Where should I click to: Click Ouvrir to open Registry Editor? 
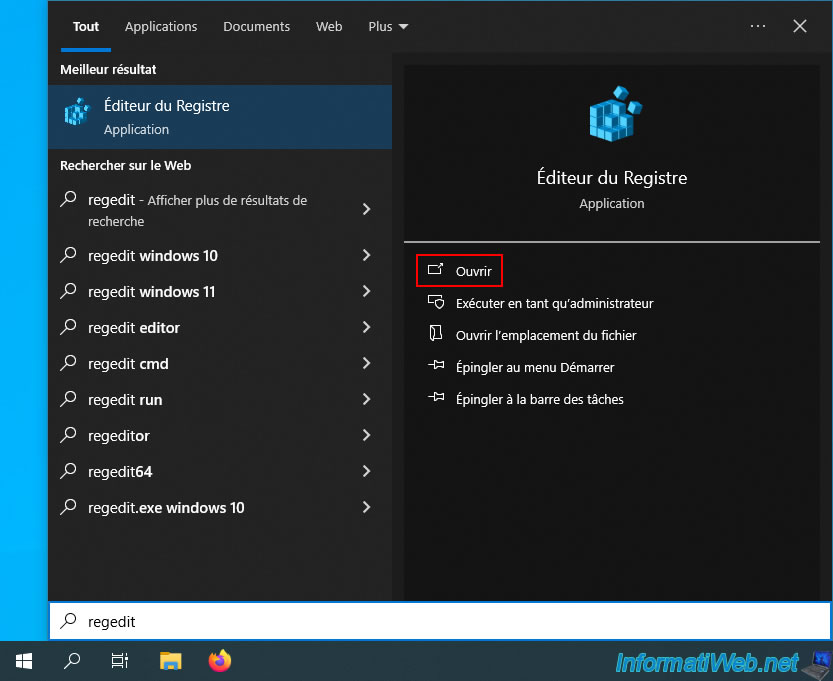(x=459, y=271)
